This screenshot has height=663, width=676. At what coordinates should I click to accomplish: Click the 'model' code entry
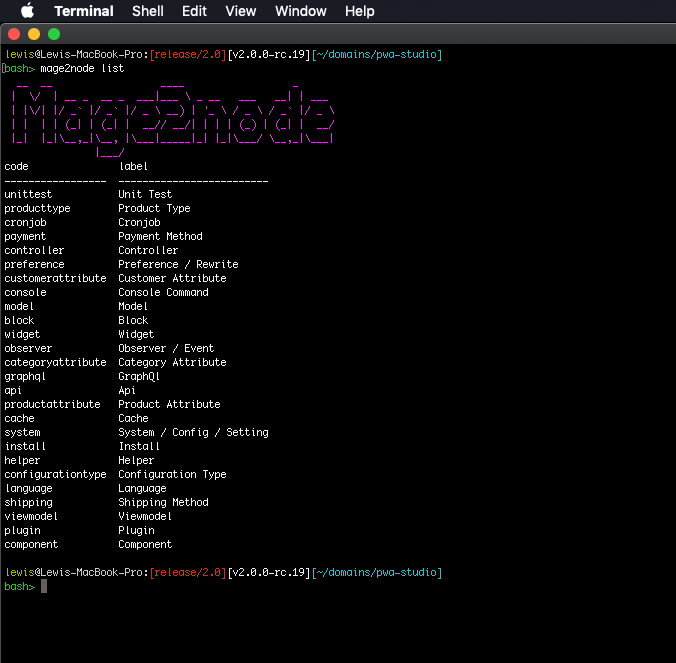point(19,306)
